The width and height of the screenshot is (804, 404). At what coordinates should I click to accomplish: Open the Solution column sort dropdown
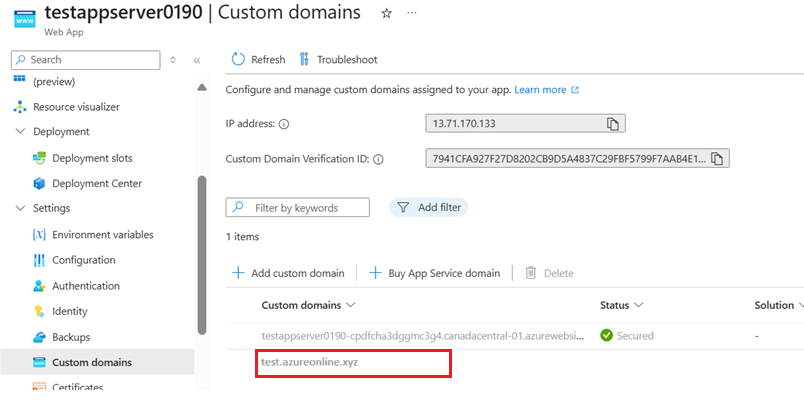point(800,305)
